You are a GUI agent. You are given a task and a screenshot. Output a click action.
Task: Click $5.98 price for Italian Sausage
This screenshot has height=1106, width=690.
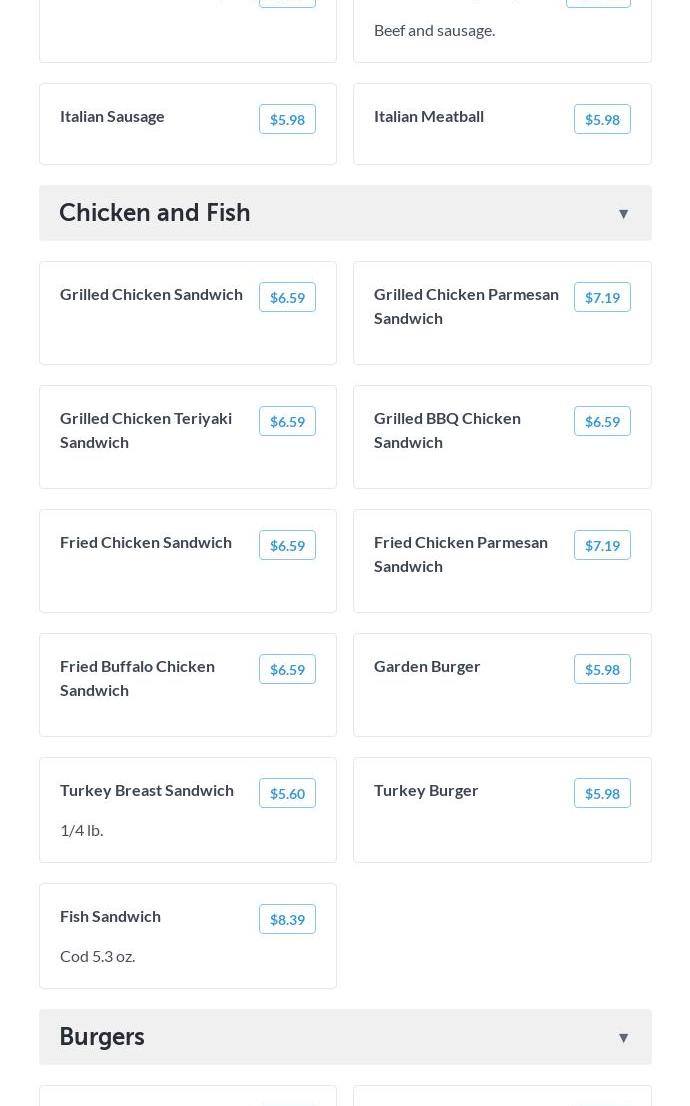pos(287,119)
